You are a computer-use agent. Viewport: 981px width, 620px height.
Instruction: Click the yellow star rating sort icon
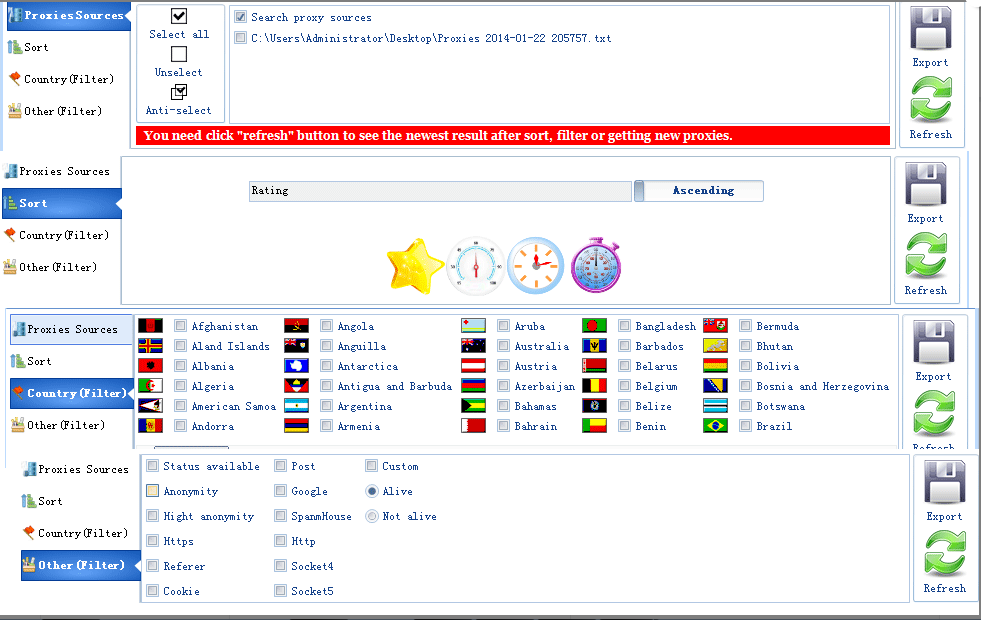point(415,266)
